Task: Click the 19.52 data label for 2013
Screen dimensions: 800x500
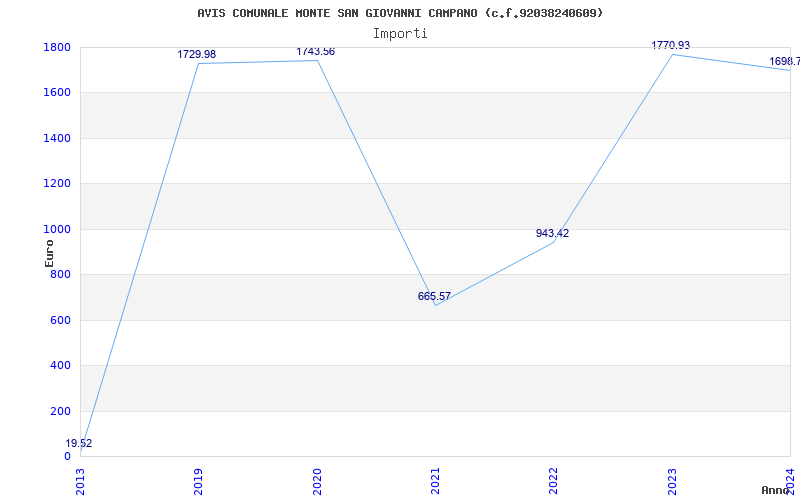Action: pyautogui.click(x=79, y=443)
